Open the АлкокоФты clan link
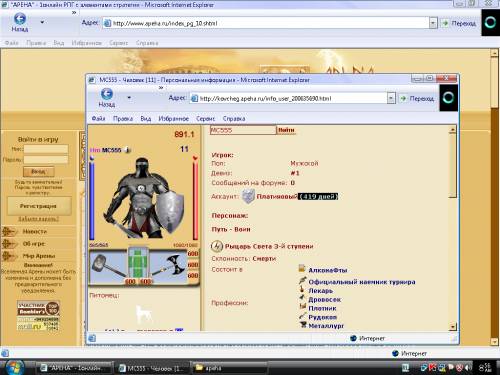 pos(328,270)
